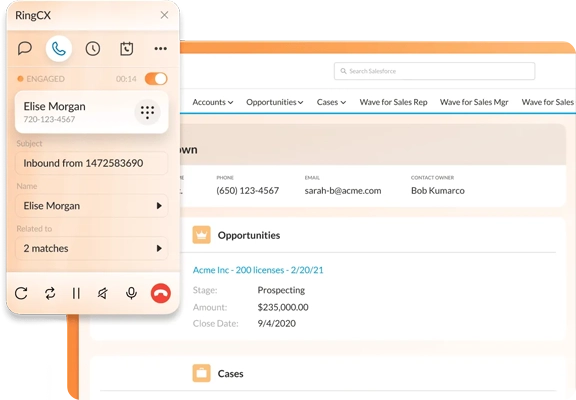Mute the microphone
The width and height of the screenshot is (576, 400).
pyautogui.click(x=131, y=293)
